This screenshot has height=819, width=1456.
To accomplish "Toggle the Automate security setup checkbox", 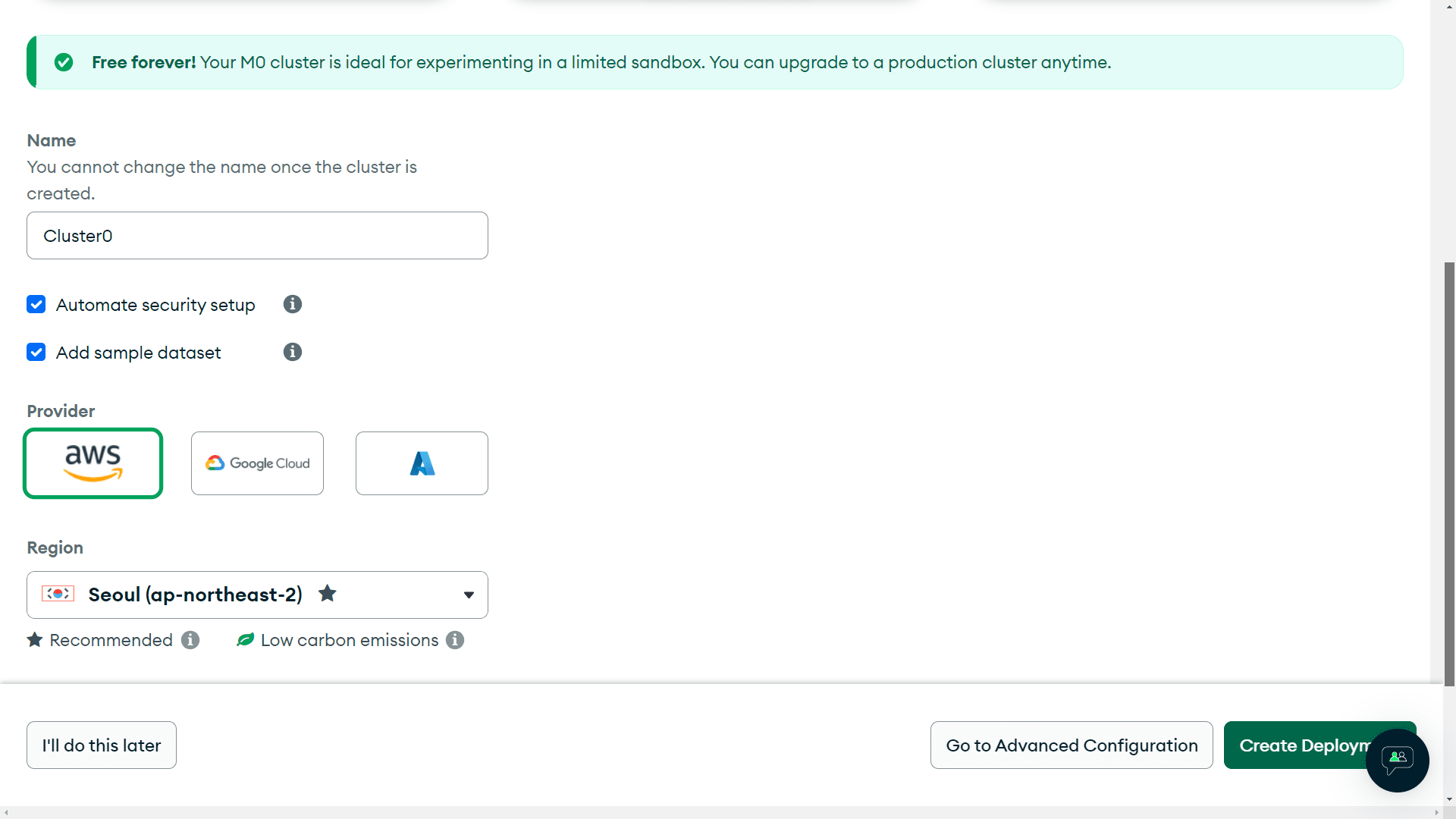I will [x=36, y=304].
